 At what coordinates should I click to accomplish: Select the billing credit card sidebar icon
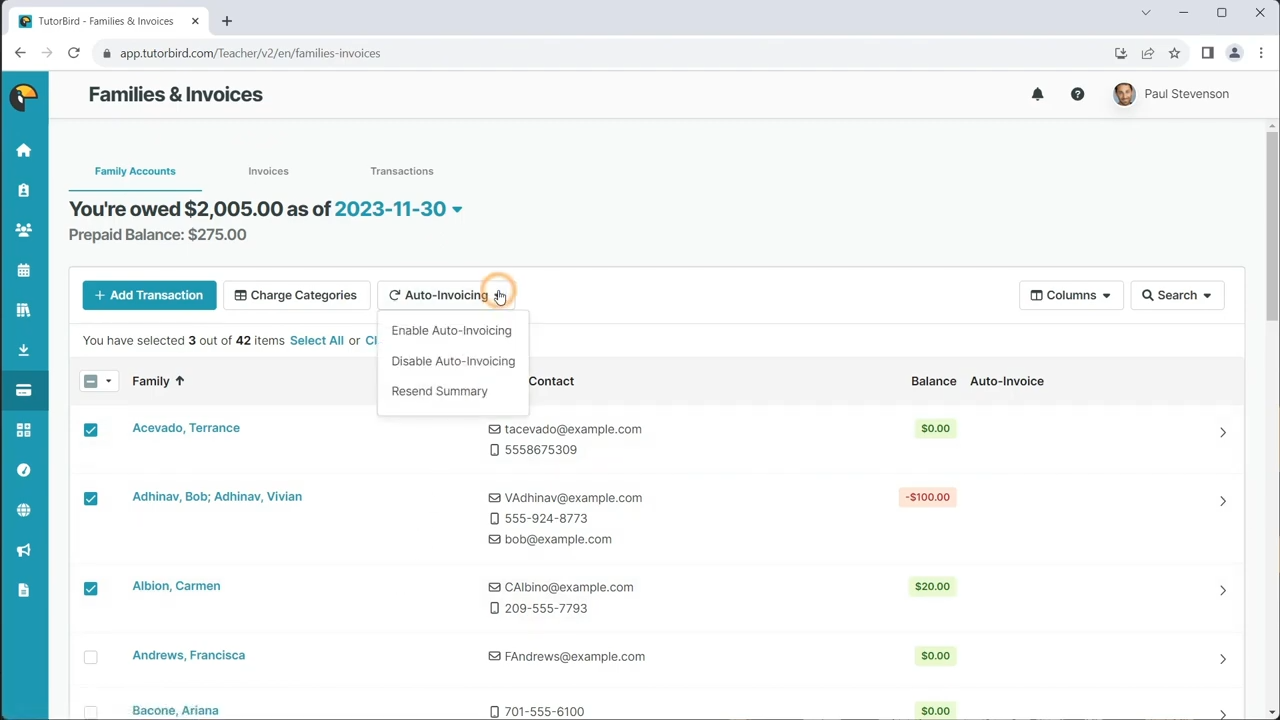pyautogui.click(x=24, y=390)
